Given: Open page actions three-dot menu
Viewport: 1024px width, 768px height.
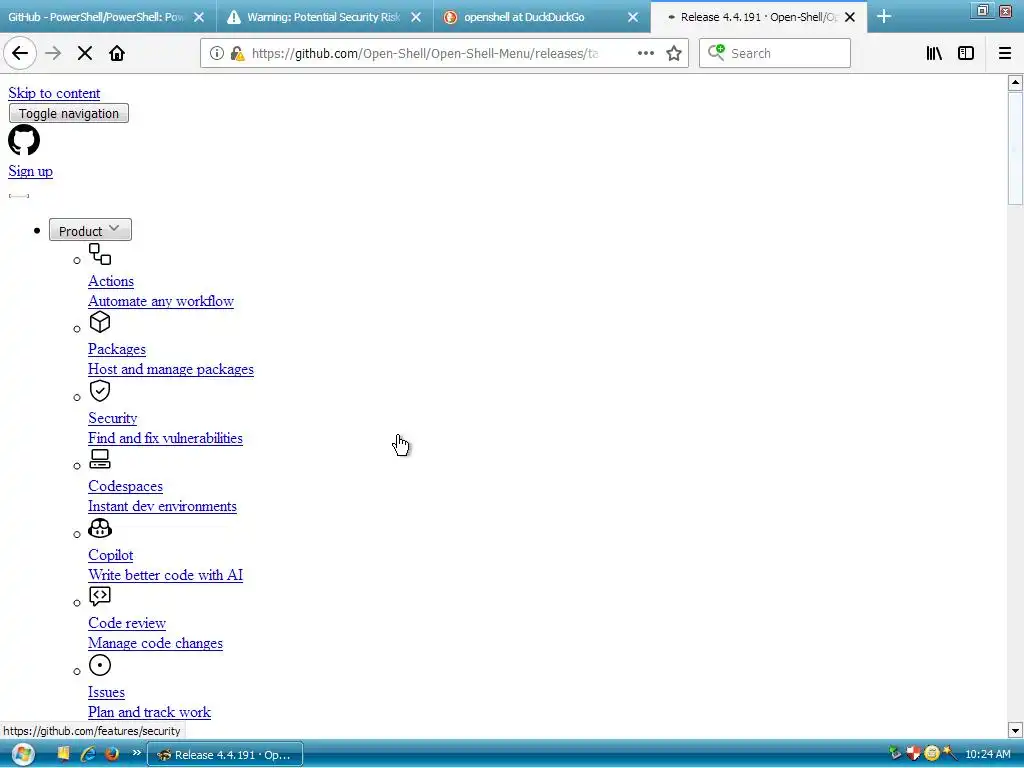Looking at the screenshot, I should point(646,54).
